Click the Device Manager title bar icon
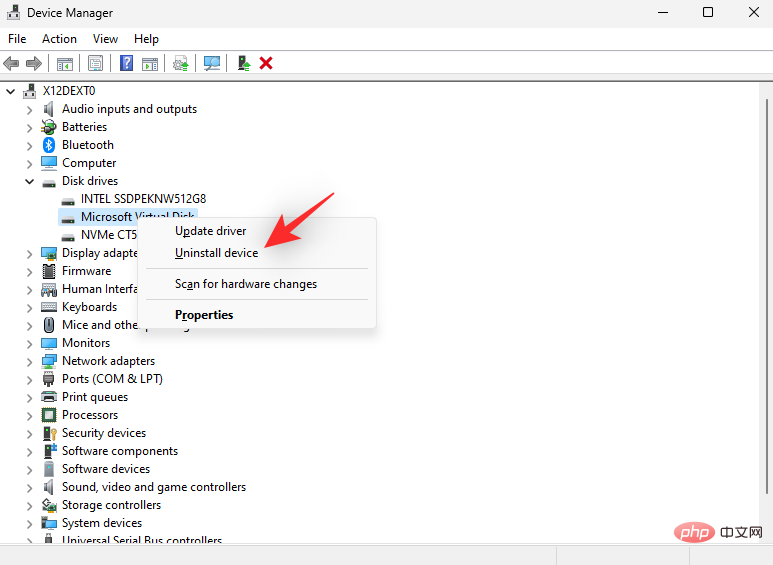This screenshot has width=773, height=565. pyautogui.click(x=13, y=12)
